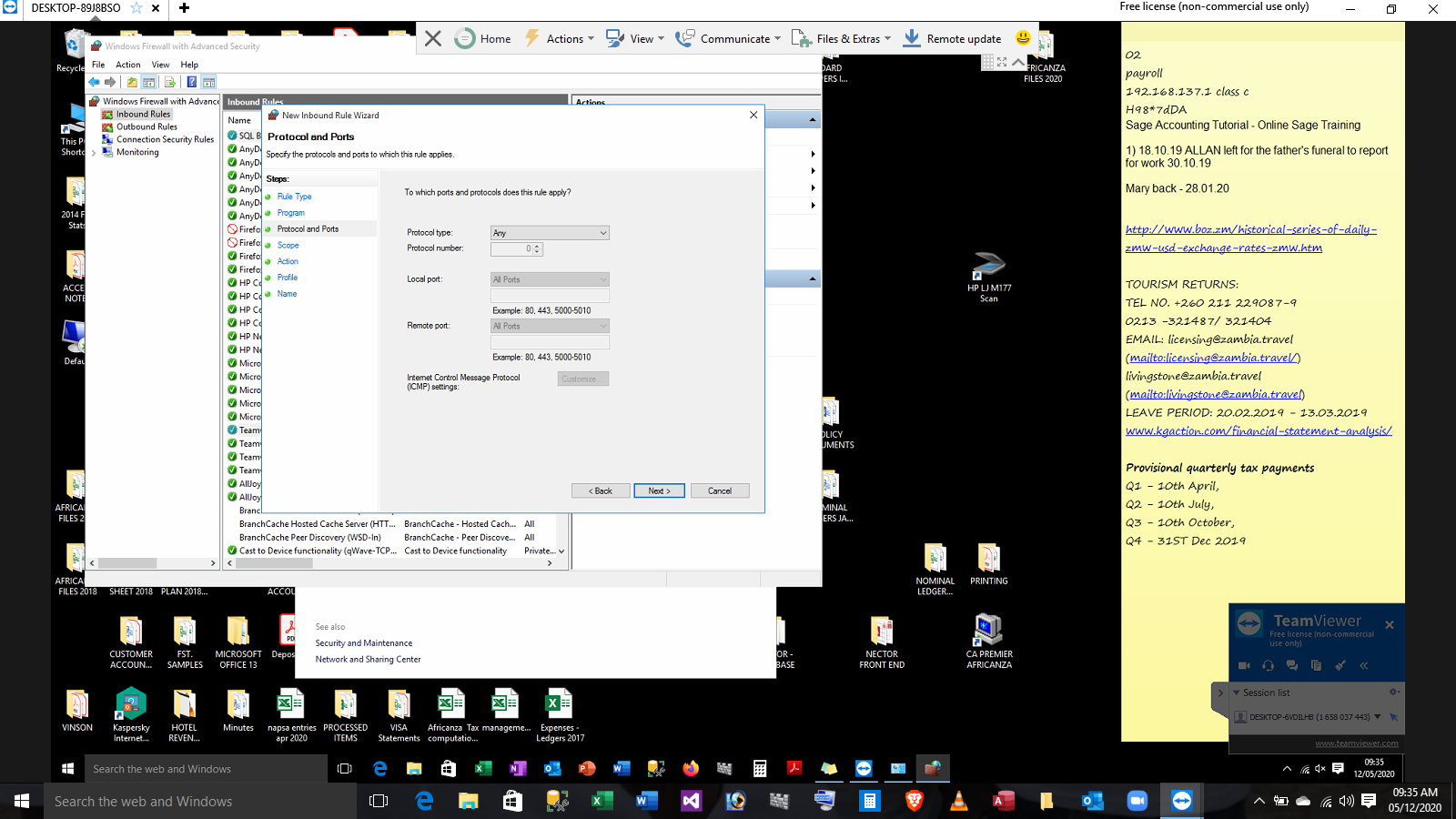Select the whiteboard paintbrush icon in TeamViewer
Viewport: 1456px width, 819px height.
click(1340, 665)
